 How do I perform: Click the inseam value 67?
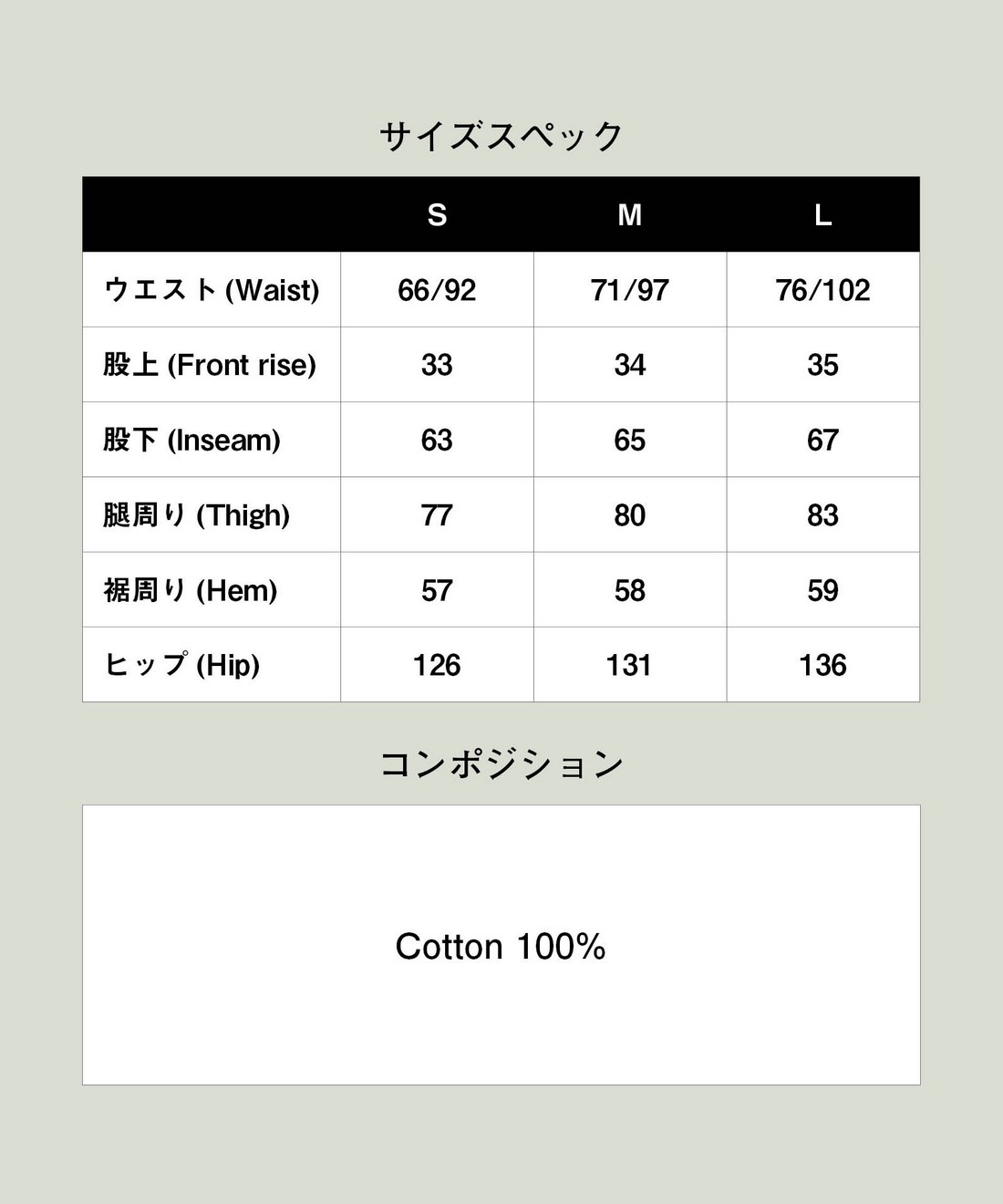[822, 441]
